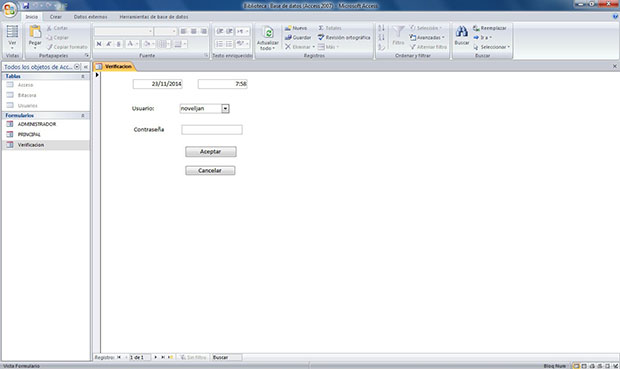Select the Verificacion document tab
The width and height of the screenshot is (620, 369).
pyautogui.click(x=115, y=66)
